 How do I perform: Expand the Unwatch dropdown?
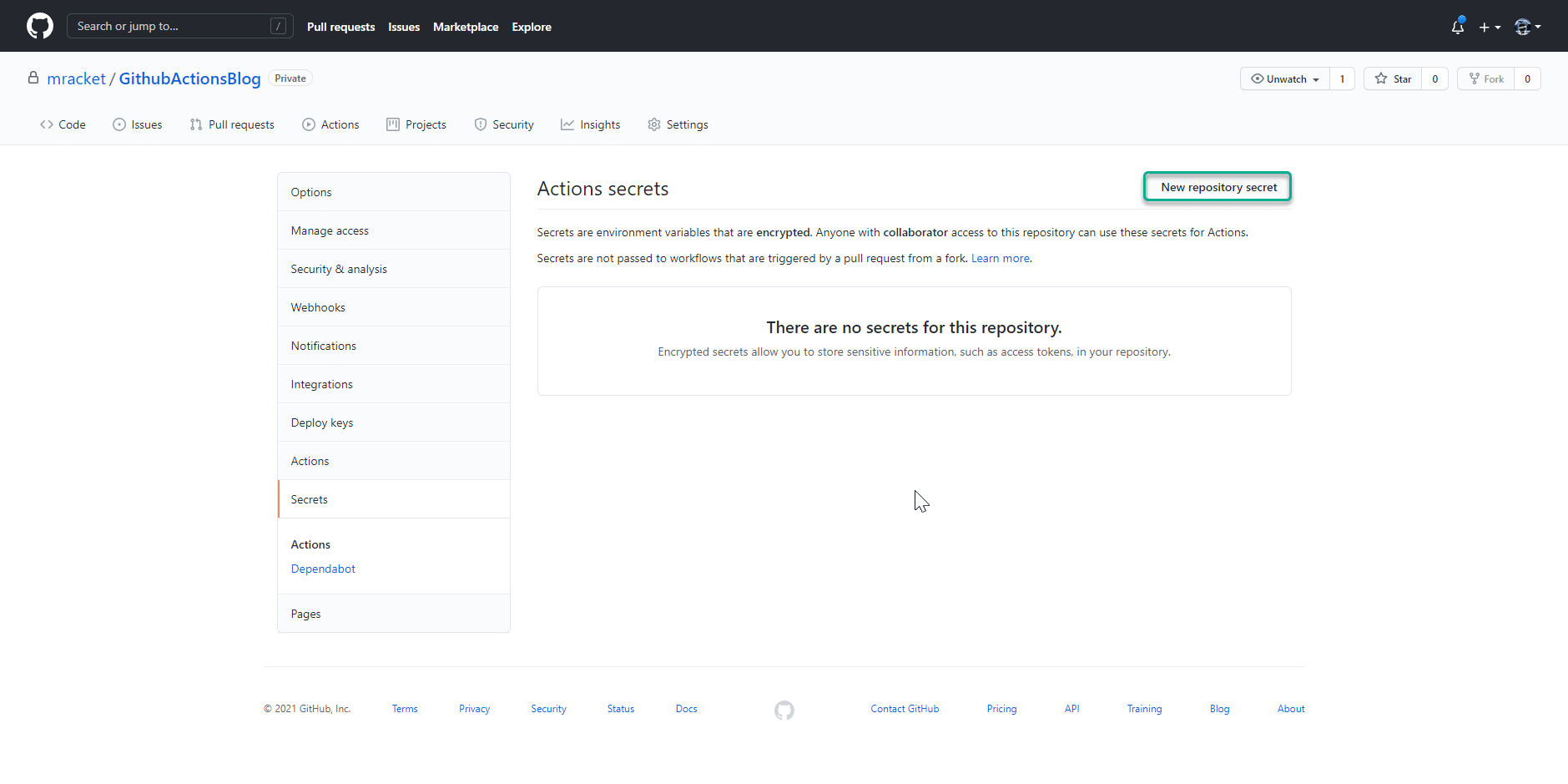pos(1285,78)
